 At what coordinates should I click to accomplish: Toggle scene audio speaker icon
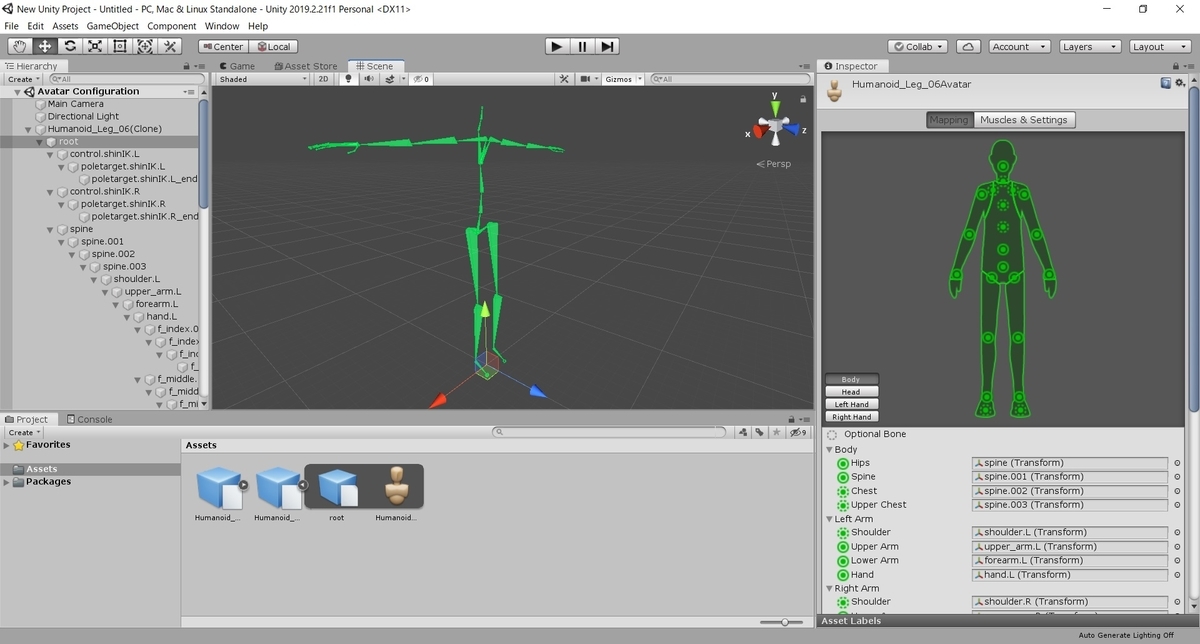368,79
